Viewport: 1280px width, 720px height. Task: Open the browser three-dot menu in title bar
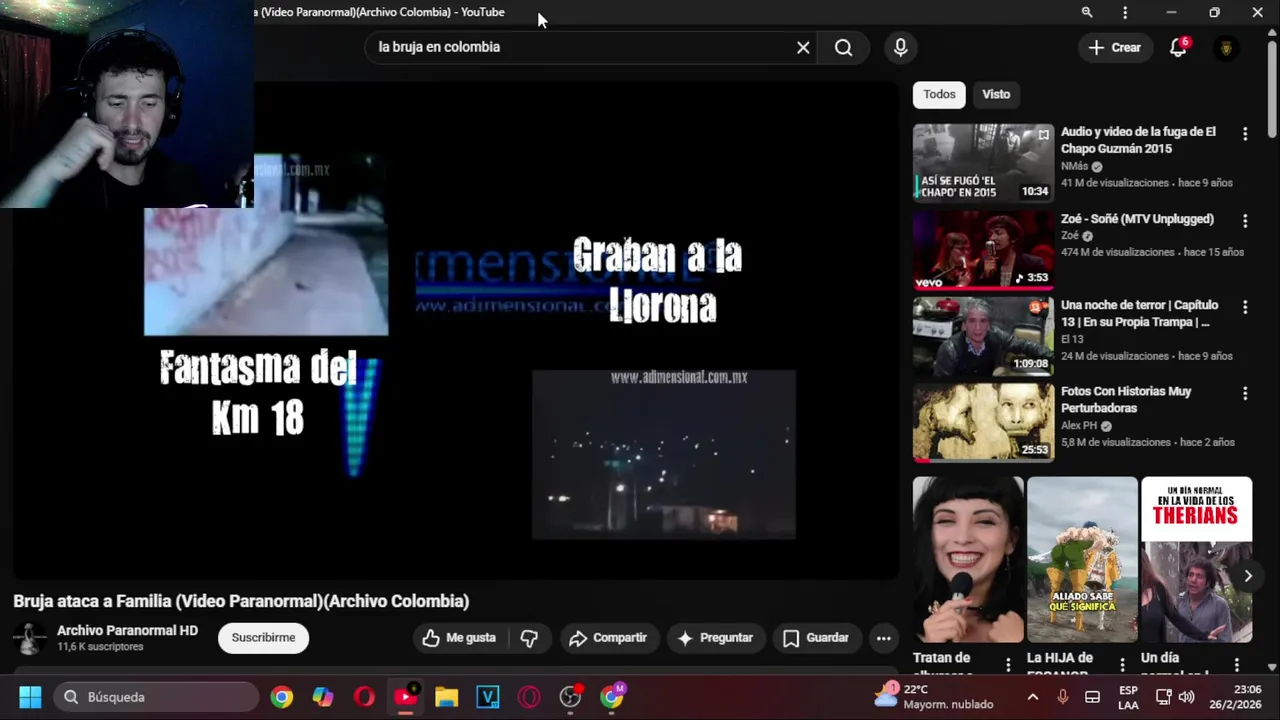(x=1125, y=12)
